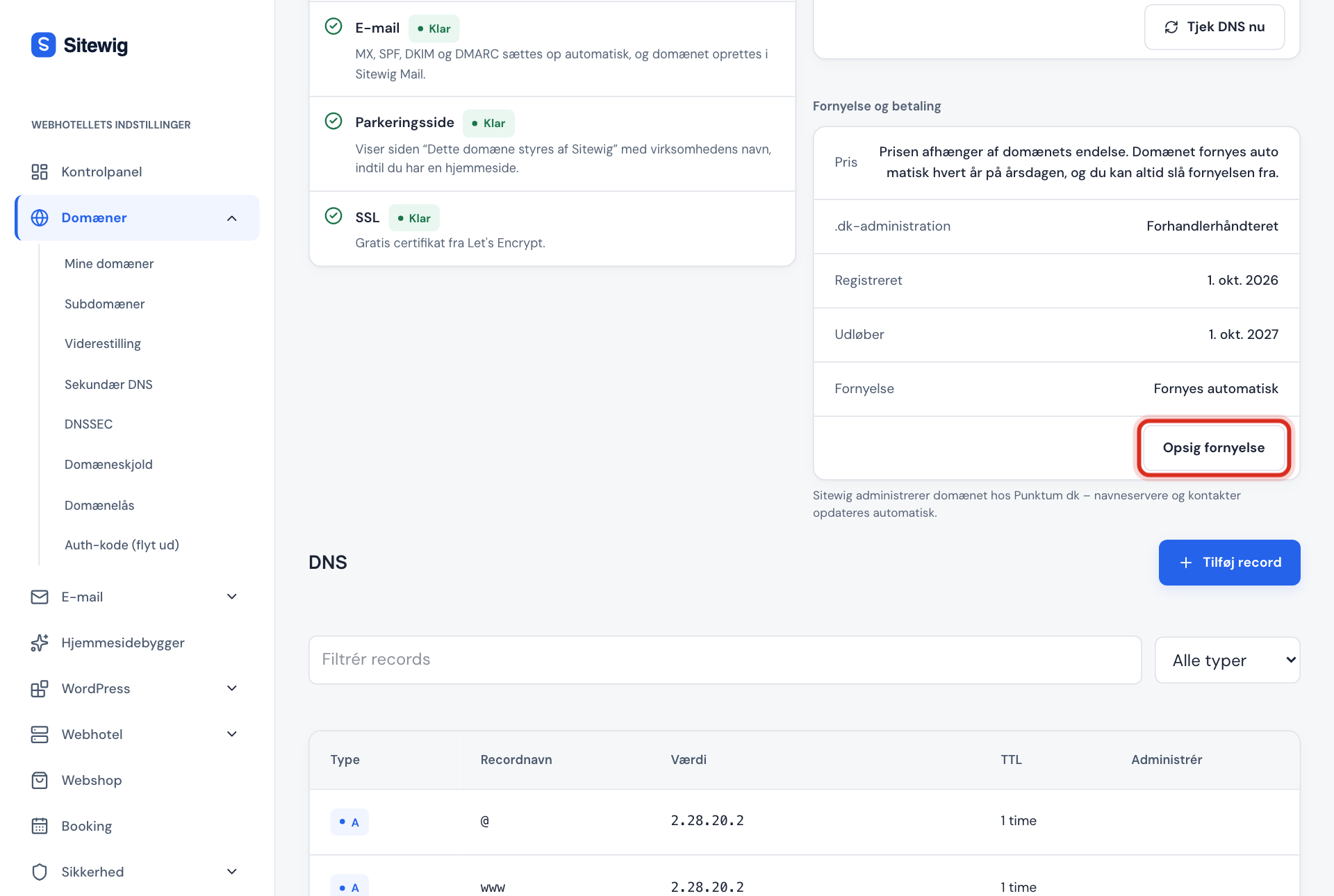
Task: Click the Recordnavn column header
Action: click(x=516, y=760)
